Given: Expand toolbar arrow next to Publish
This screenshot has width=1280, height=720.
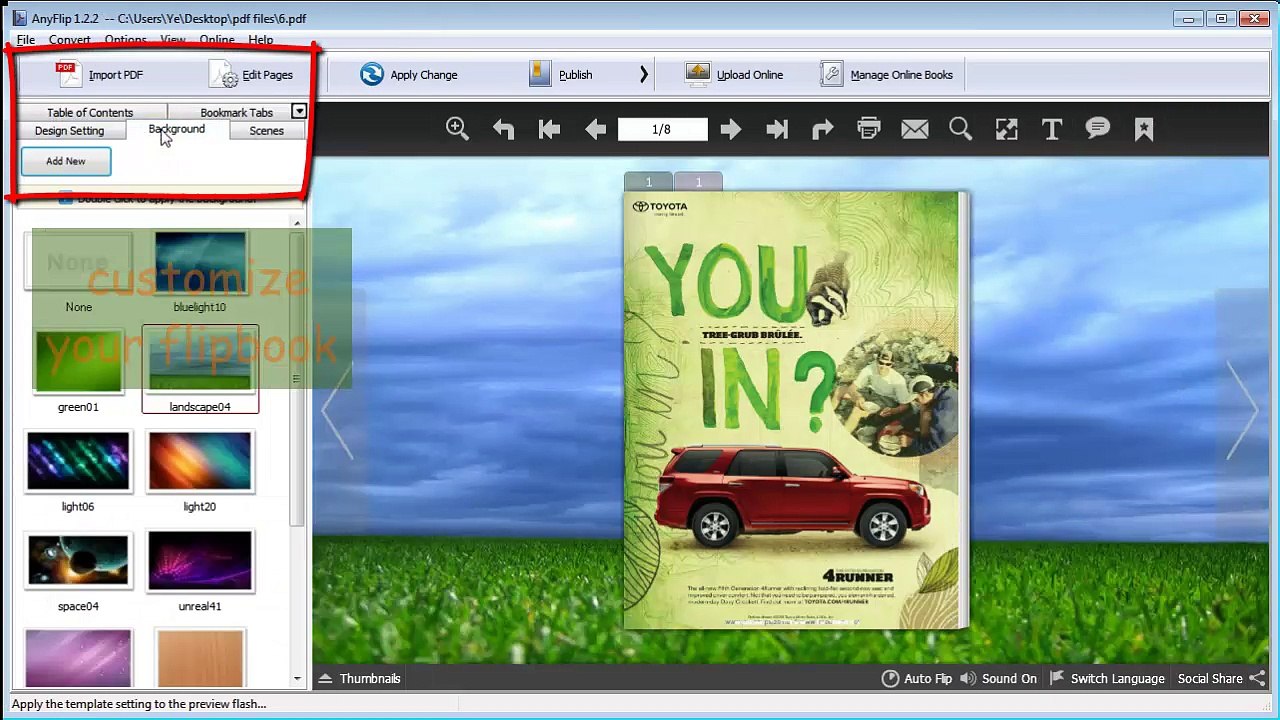Looking at the screenshot, I should 644,75.
